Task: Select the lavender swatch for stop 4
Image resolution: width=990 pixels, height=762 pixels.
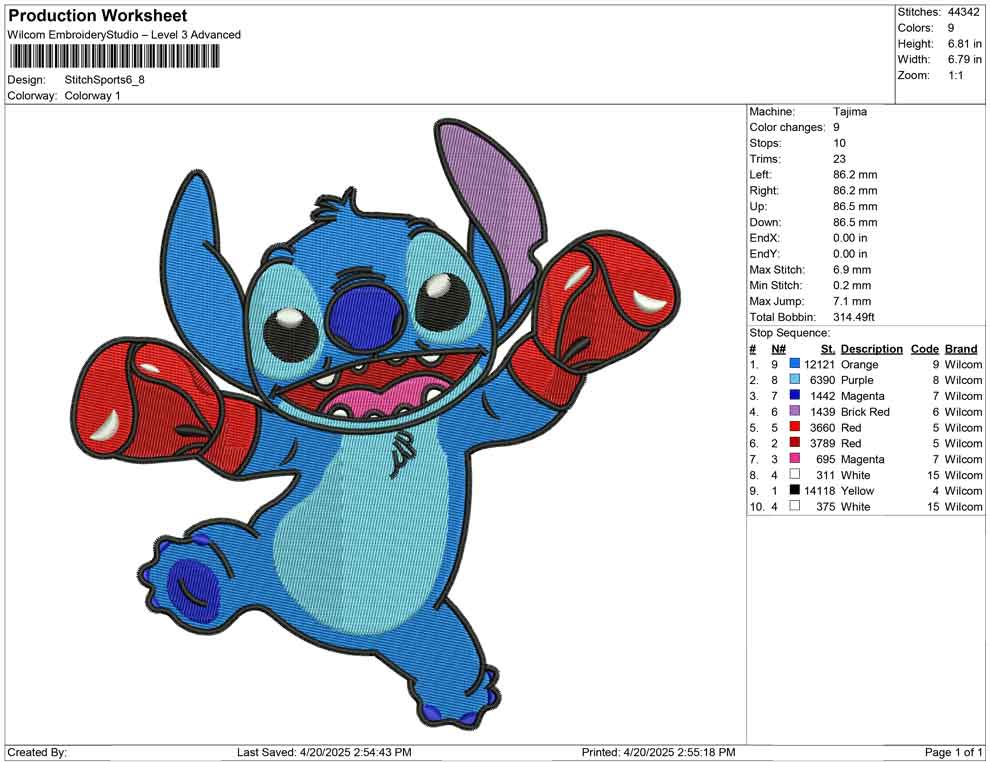Action: click(x=794, y=411)
